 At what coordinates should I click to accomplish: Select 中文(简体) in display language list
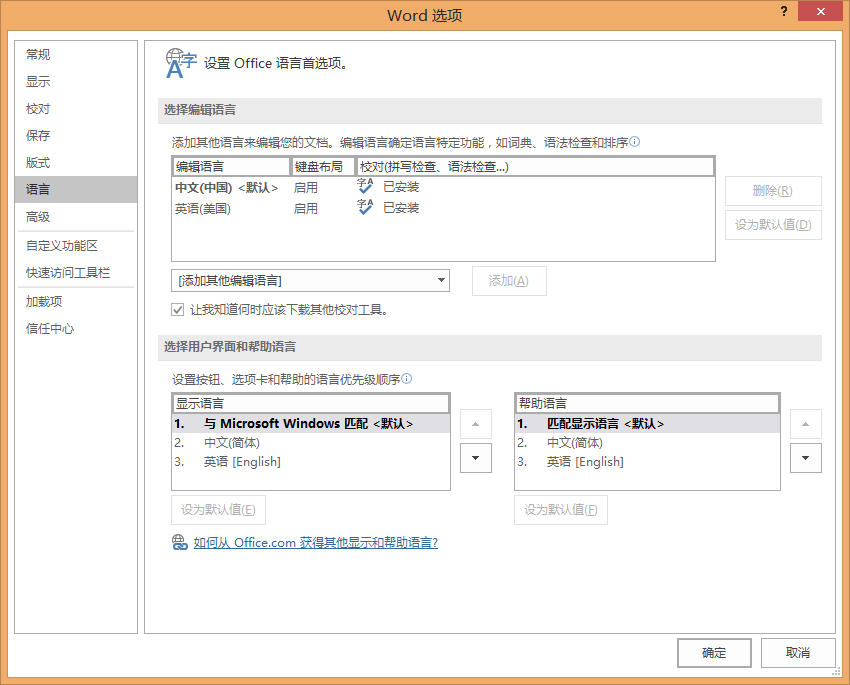point(232,443)
